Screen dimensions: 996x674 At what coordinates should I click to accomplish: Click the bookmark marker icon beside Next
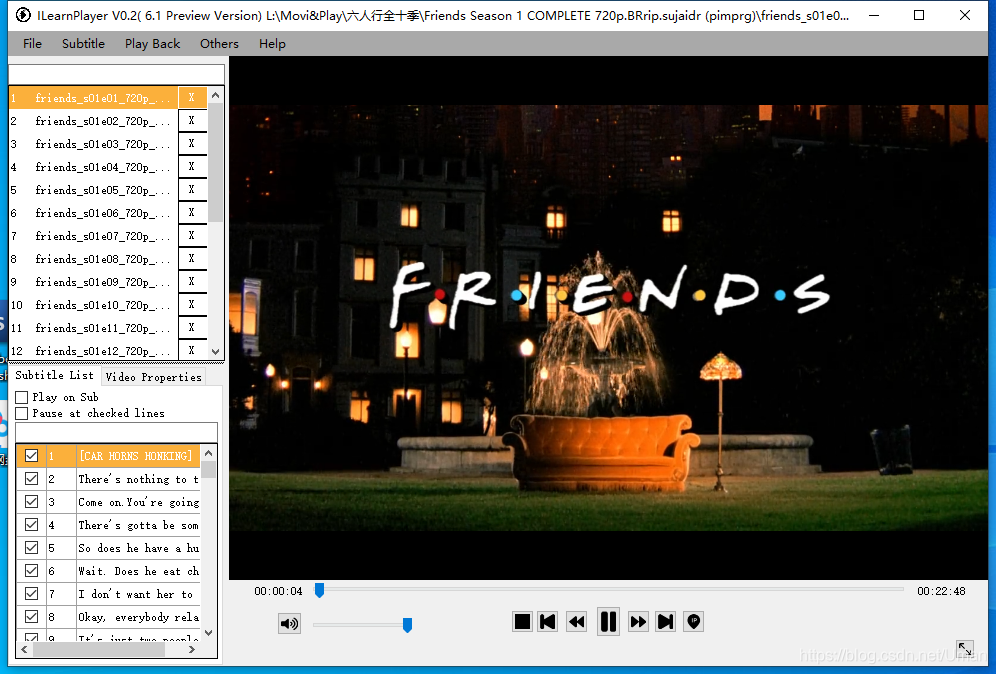point(694,621)
